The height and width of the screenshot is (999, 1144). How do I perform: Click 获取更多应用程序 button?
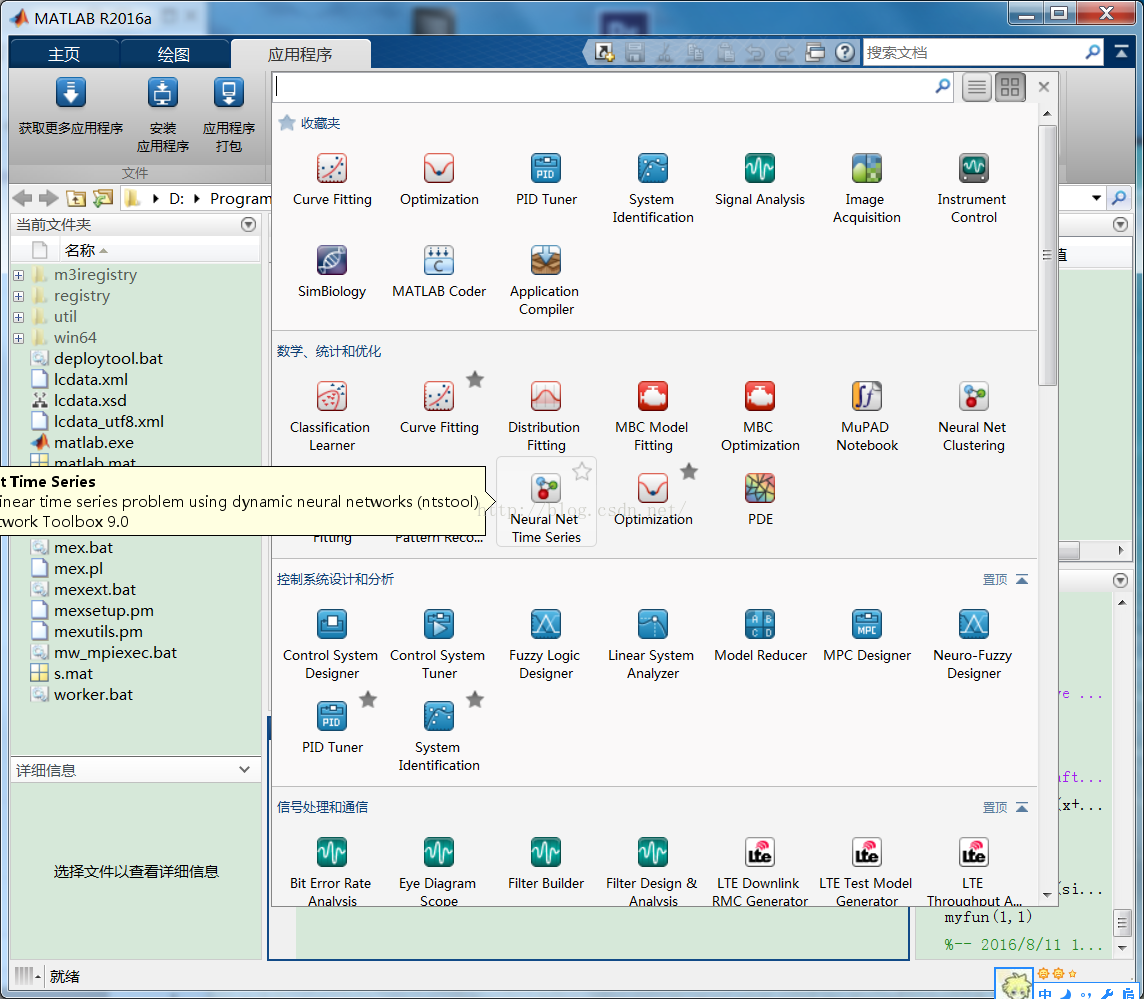click(x=71, y=107)
